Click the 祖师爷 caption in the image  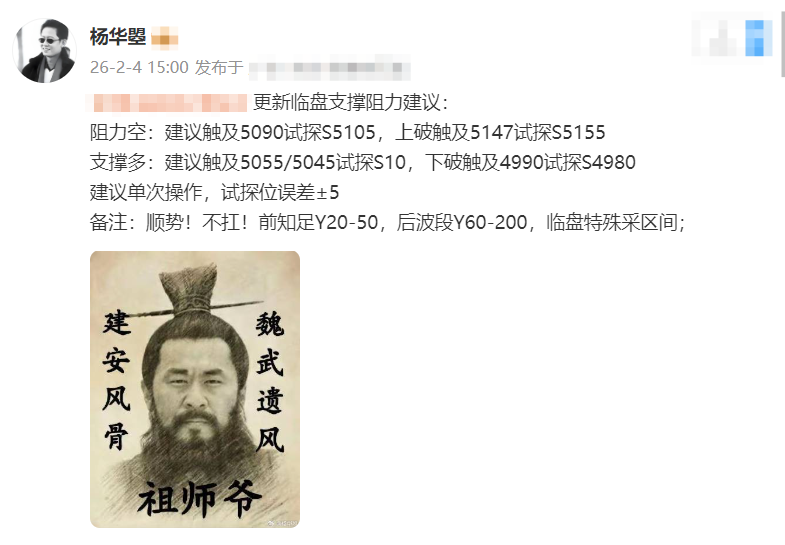click(199, 499)
